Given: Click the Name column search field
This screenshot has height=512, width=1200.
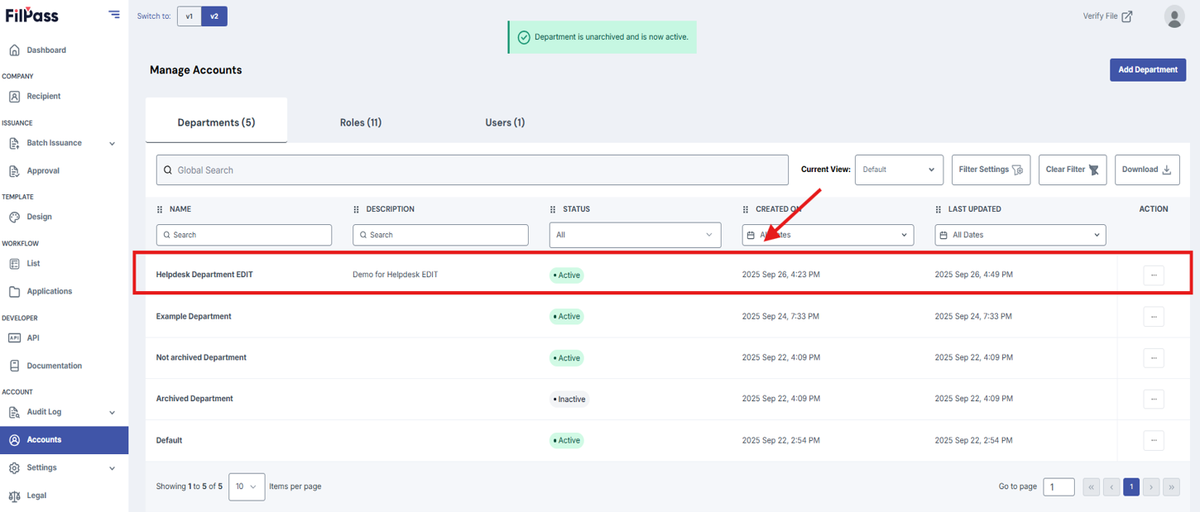Looking at the screenshot, I should 244,235.
